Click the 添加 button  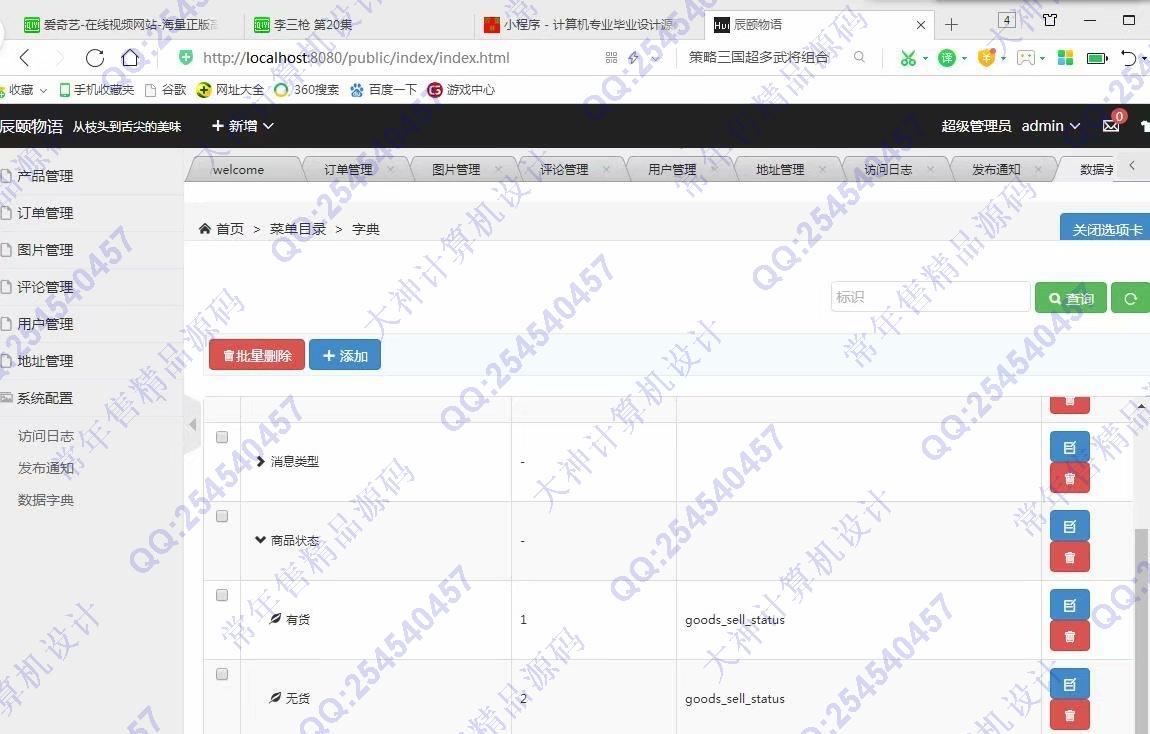tap(345, 355)
